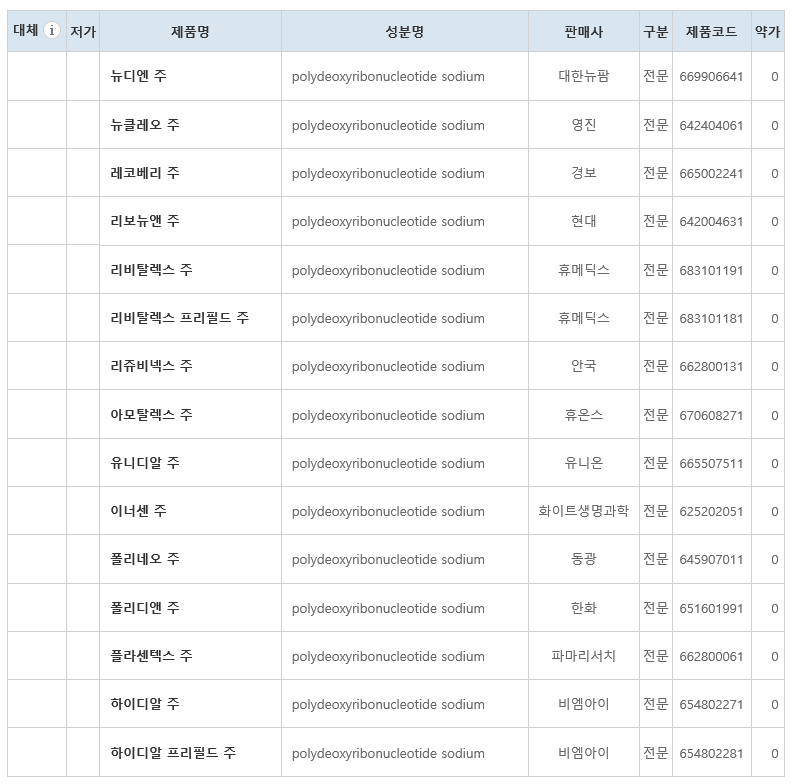Click product code 665002241

point(711,174)
